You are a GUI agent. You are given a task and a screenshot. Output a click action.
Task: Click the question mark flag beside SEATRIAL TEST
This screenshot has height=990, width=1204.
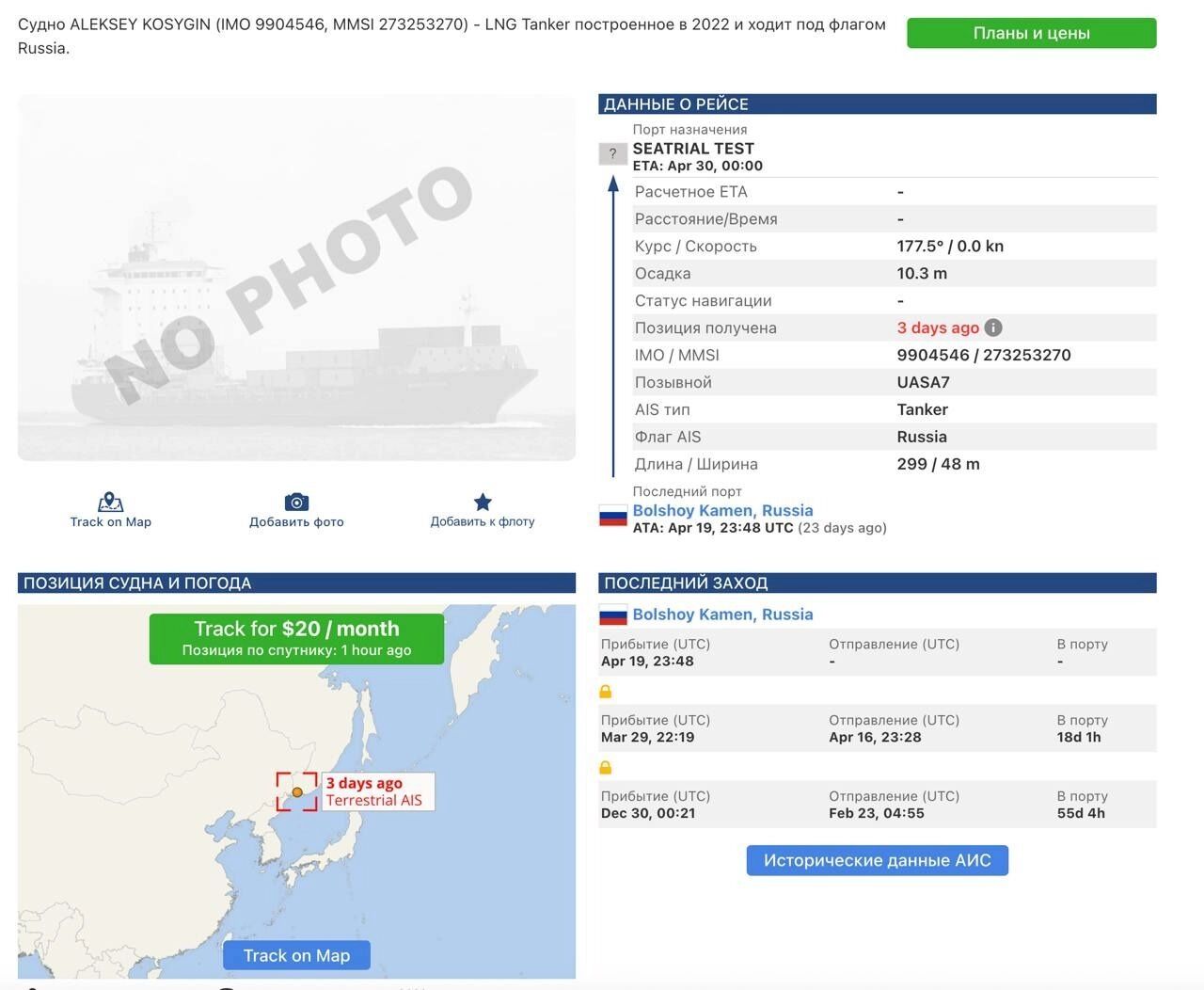(x=612, y=153)
